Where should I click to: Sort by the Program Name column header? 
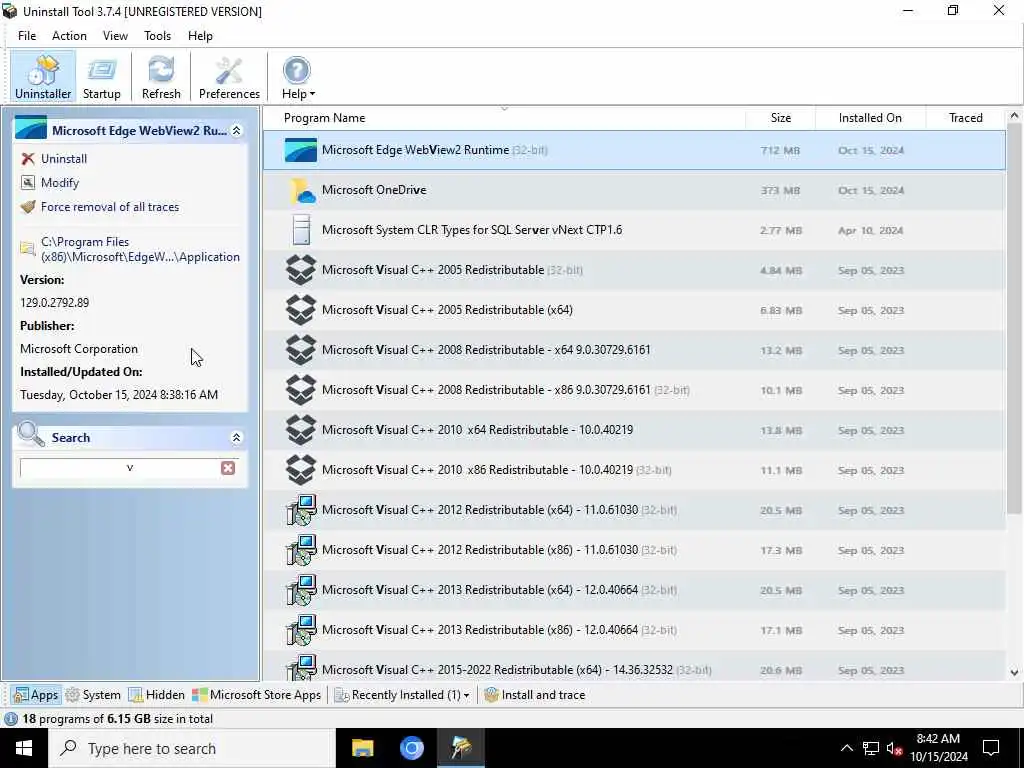(504, 118)
